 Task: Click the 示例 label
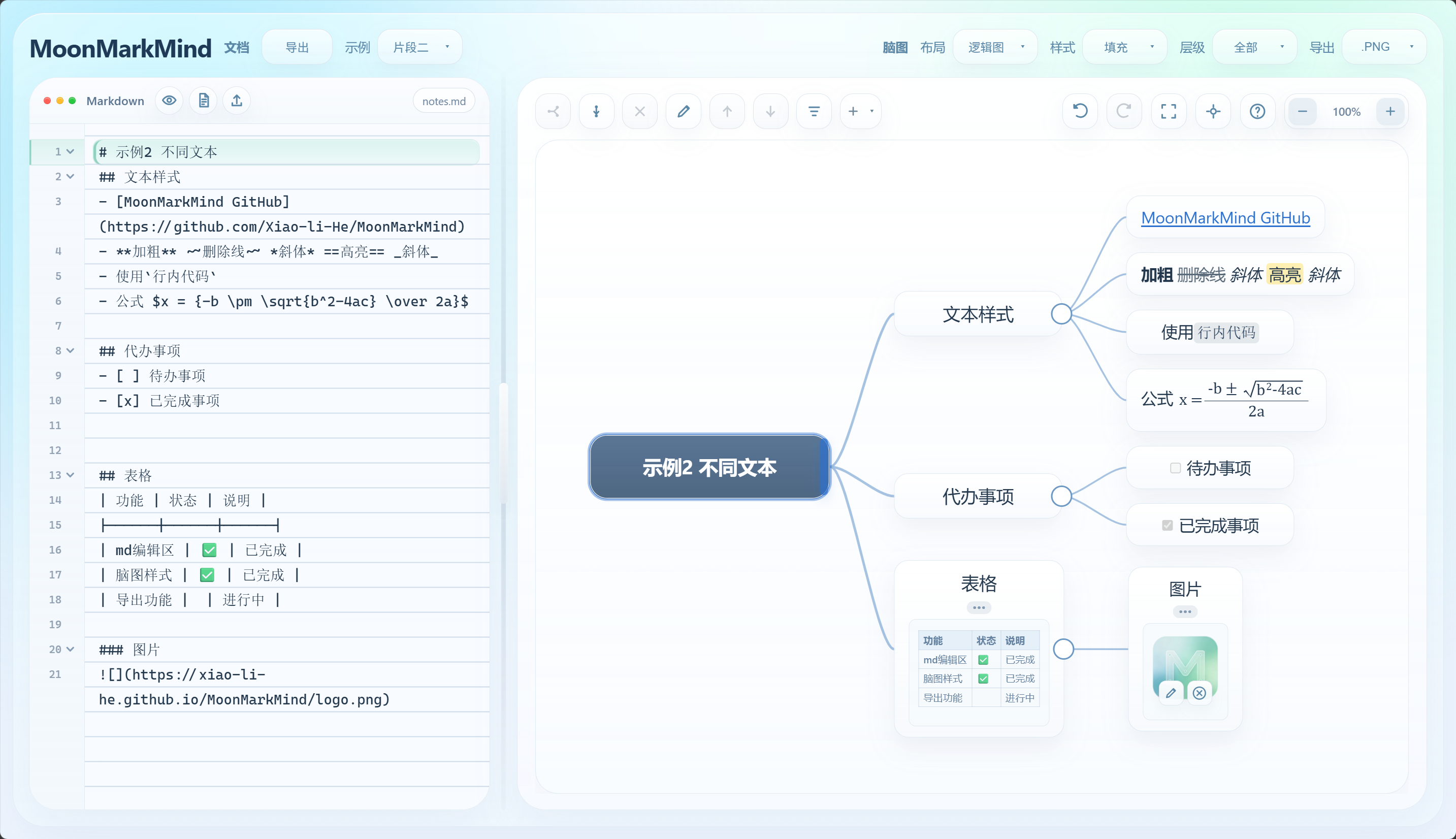click(x=357, y=47)
